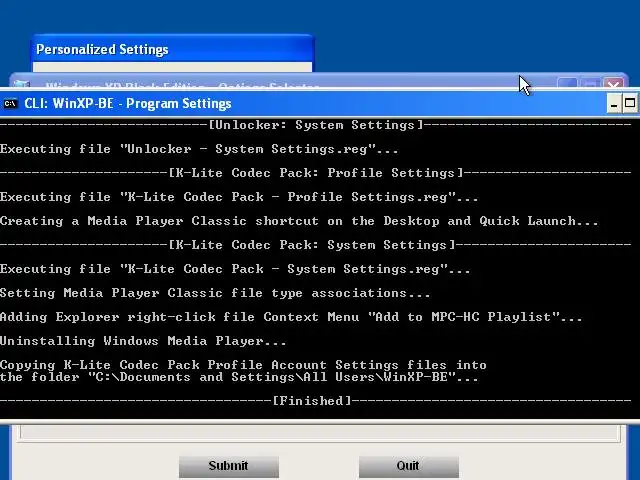This screenshot has width=640, height=480.
Task: Click the Submit button
Action: (x=229, y=466)
